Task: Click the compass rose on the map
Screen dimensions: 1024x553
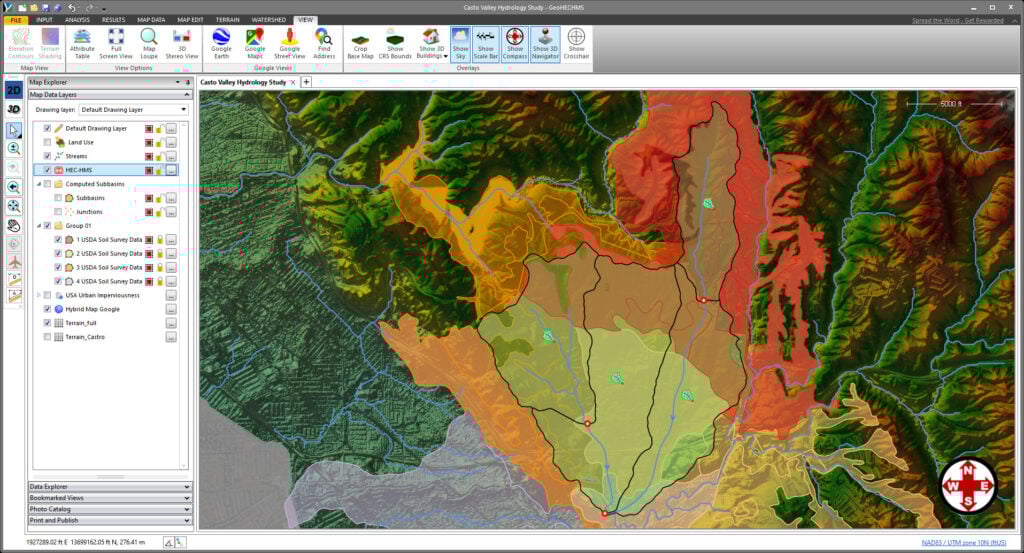Action: click(968, 486)
